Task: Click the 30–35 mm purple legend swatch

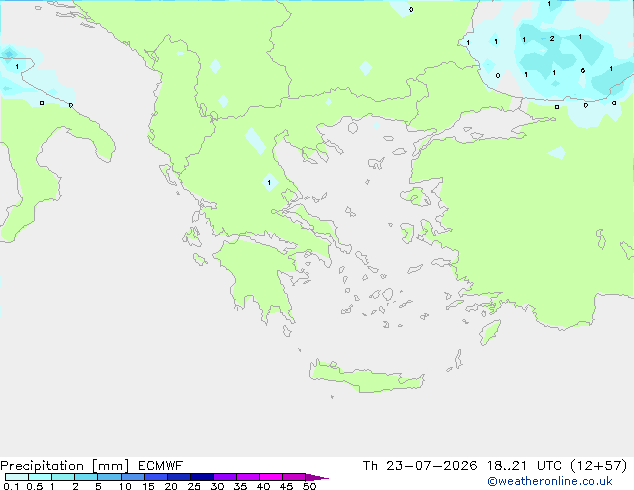Action: coord(224,477)
